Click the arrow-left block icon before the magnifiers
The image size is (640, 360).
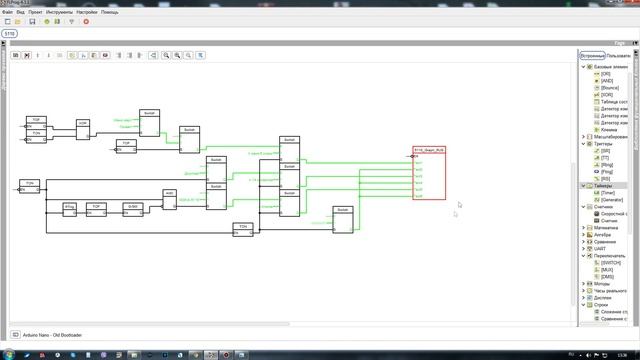(153, 55)
